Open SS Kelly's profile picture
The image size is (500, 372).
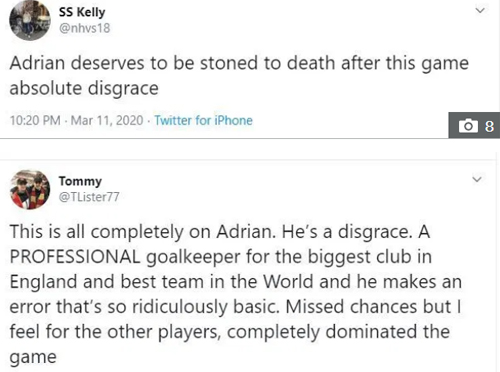click(x=30, y=21)
